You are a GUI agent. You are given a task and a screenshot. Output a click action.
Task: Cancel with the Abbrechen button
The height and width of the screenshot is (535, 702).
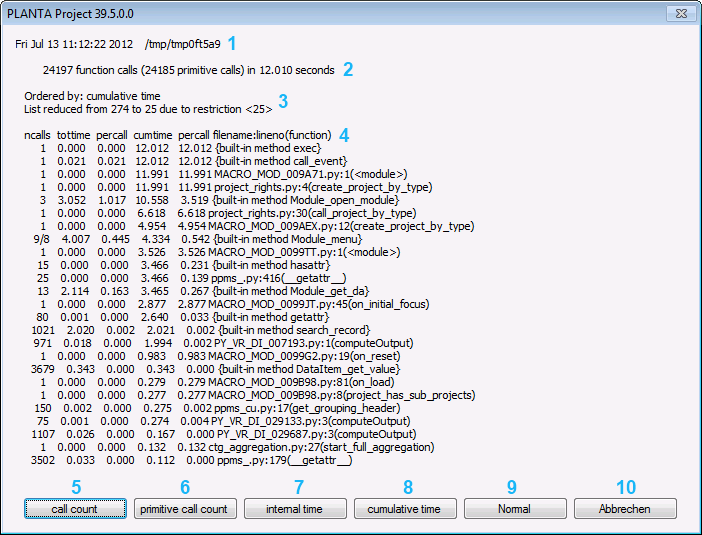pos(625,509)
